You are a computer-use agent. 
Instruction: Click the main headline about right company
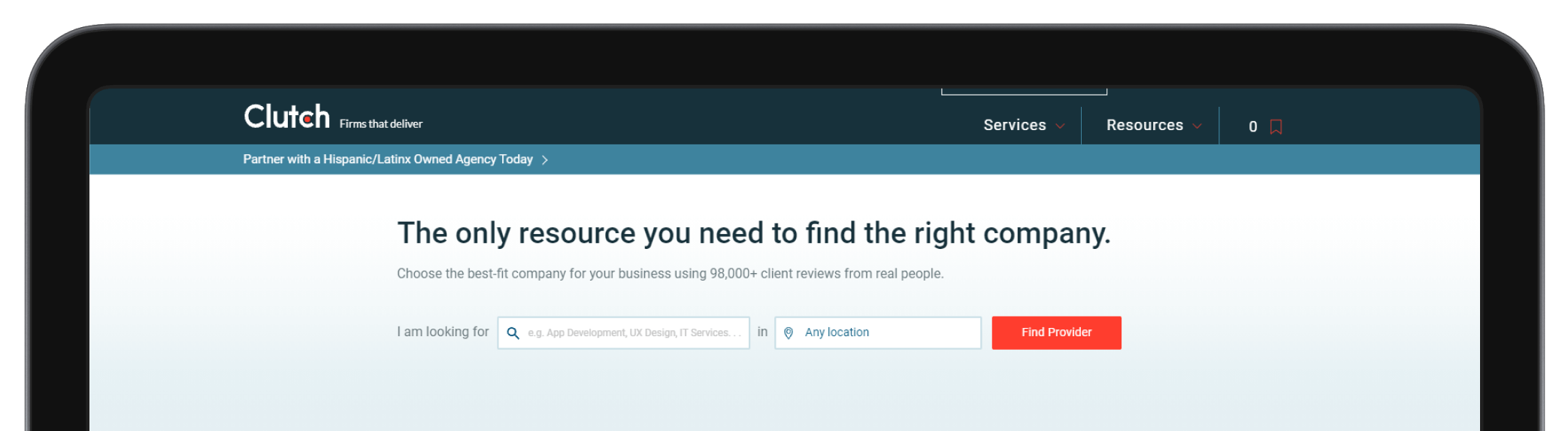(753, 233)
